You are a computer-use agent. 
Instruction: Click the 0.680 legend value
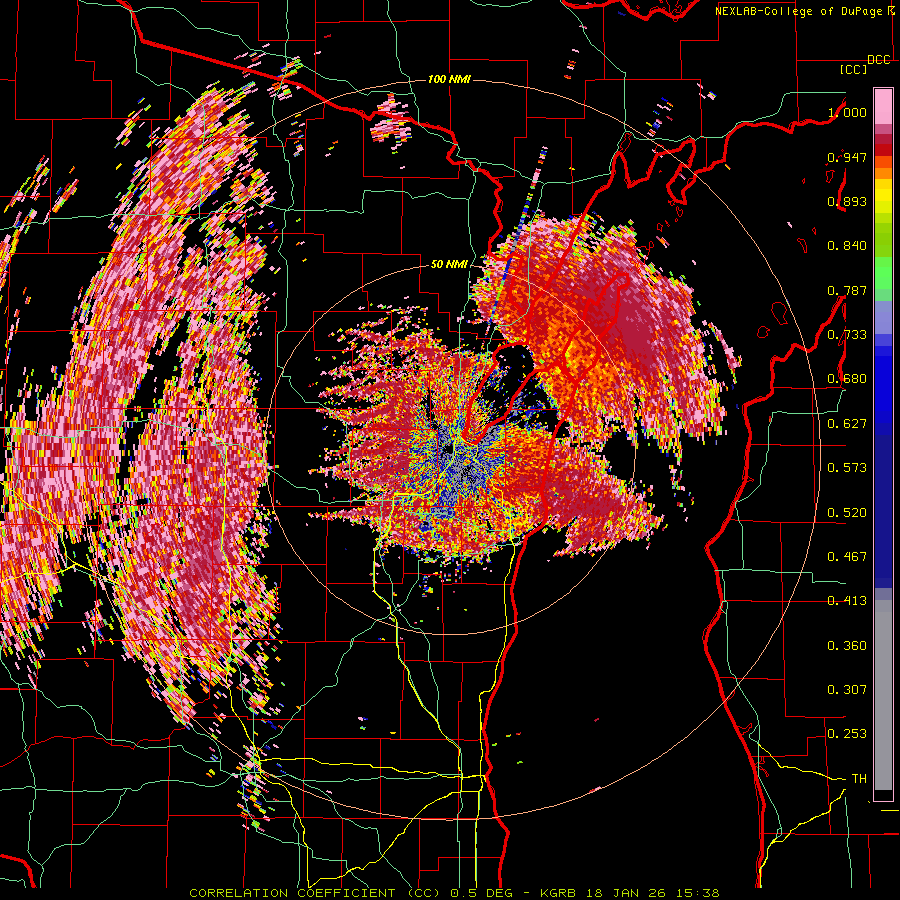click(x=847, y=379)
